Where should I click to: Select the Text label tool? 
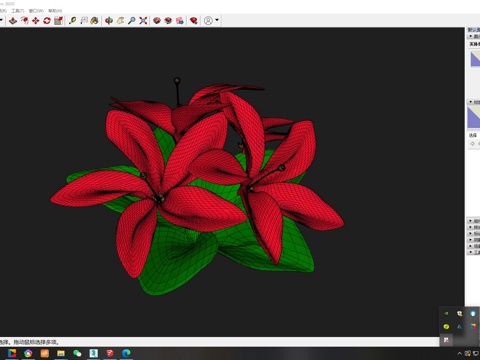[84, 21]
